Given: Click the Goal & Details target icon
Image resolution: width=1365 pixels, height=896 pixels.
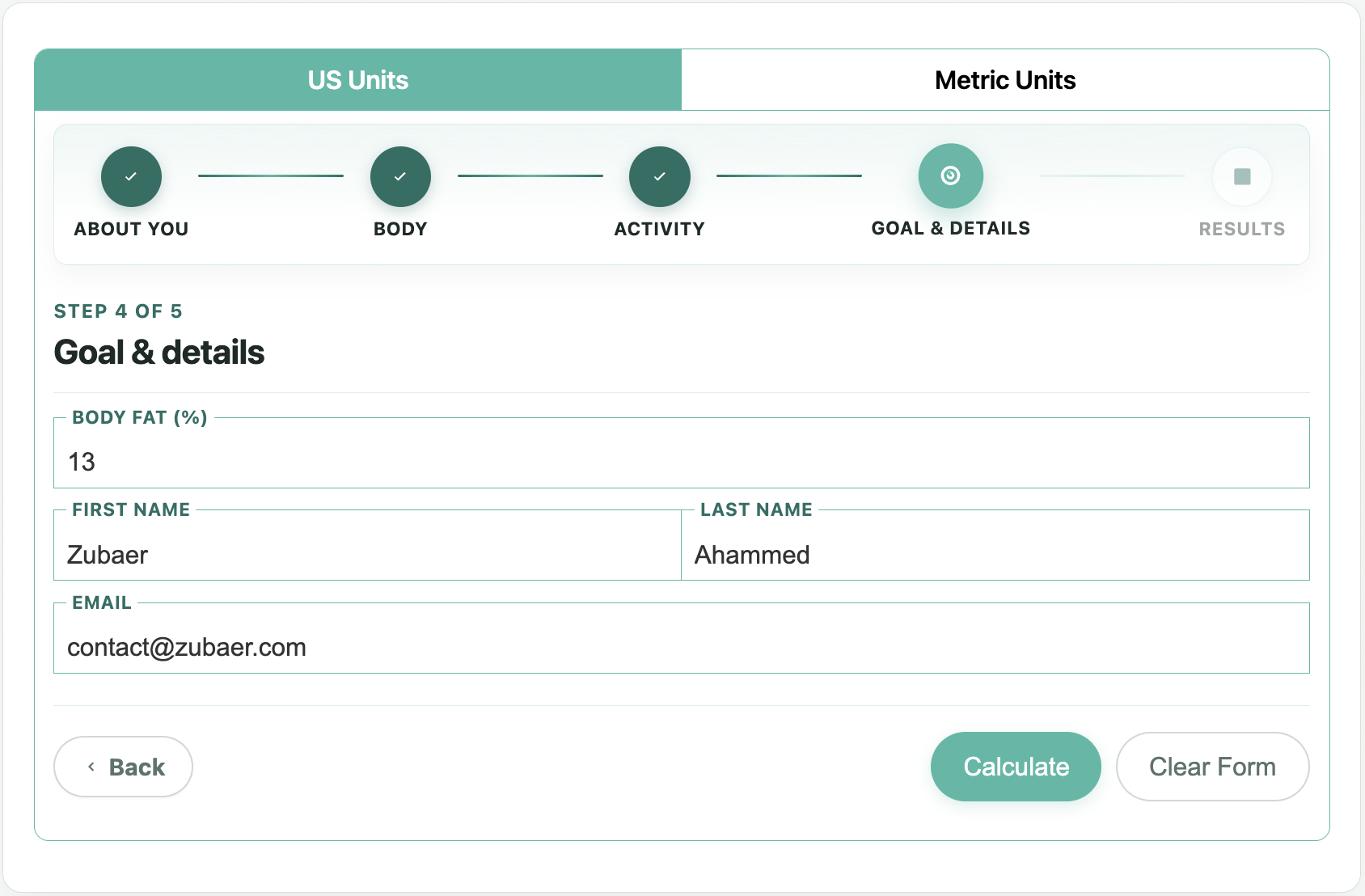Looking at the screenshot, I should click(951, 175).
